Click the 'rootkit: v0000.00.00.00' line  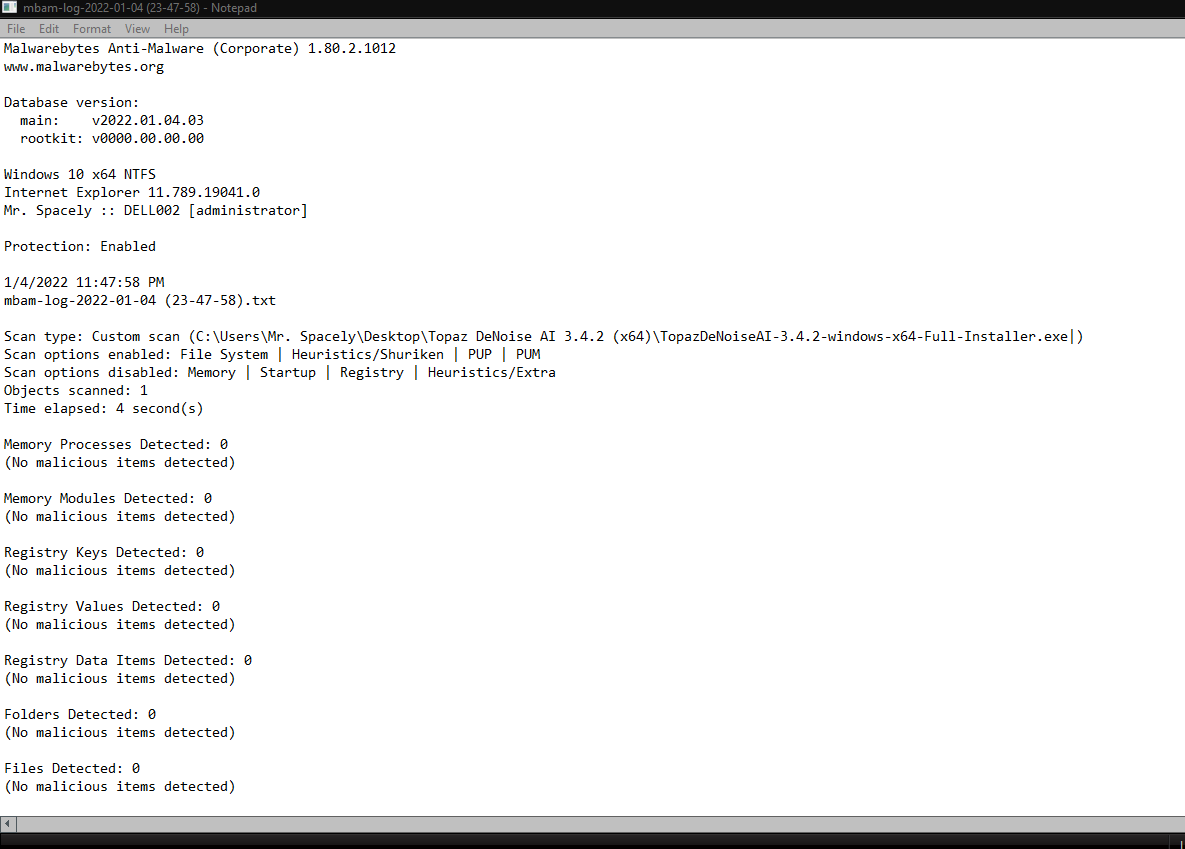[112, 138]
